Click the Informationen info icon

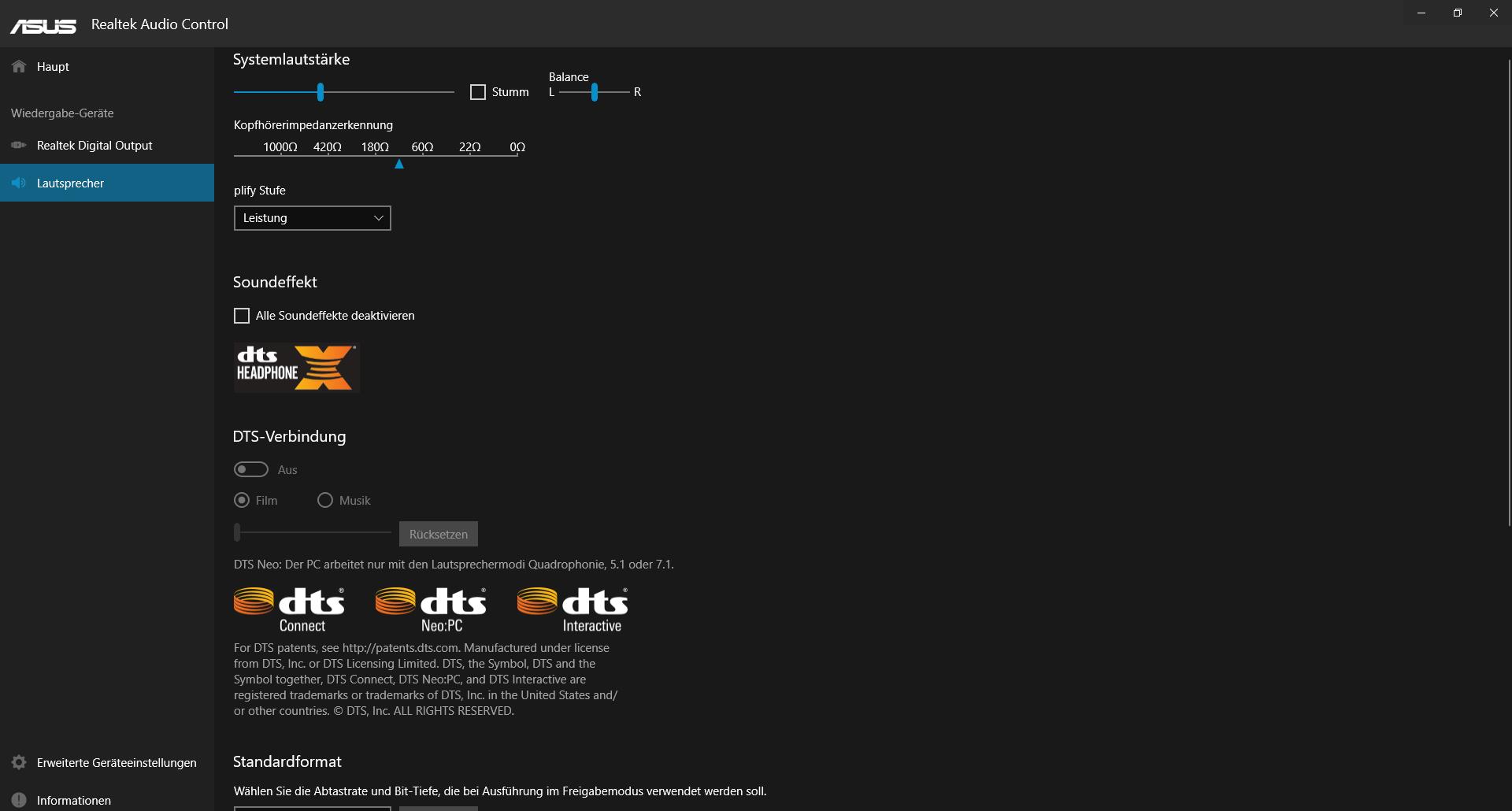[x=19, y=800]
